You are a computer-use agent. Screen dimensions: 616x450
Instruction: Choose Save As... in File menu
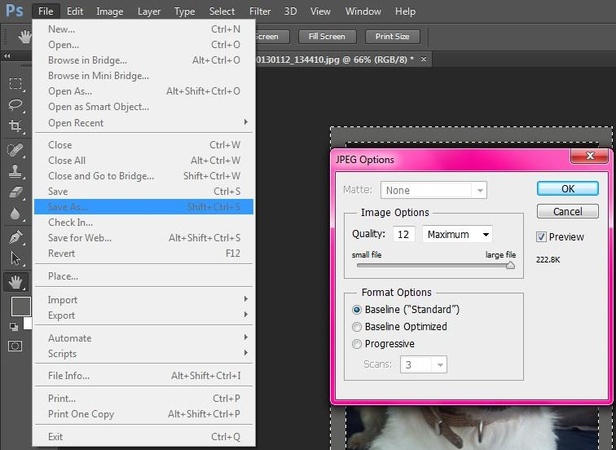pos(144,207)
